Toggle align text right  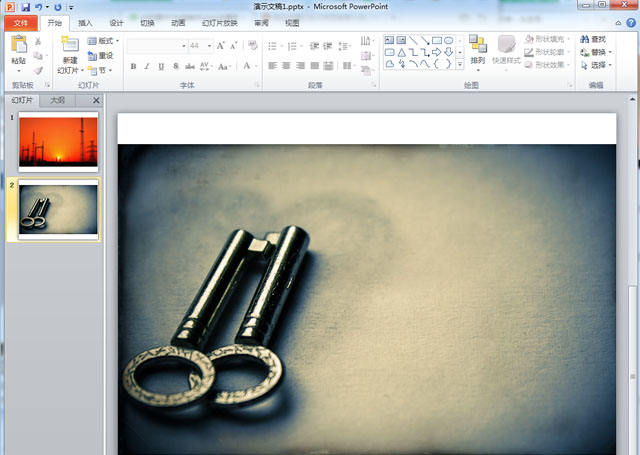click(x=300, y=66)
